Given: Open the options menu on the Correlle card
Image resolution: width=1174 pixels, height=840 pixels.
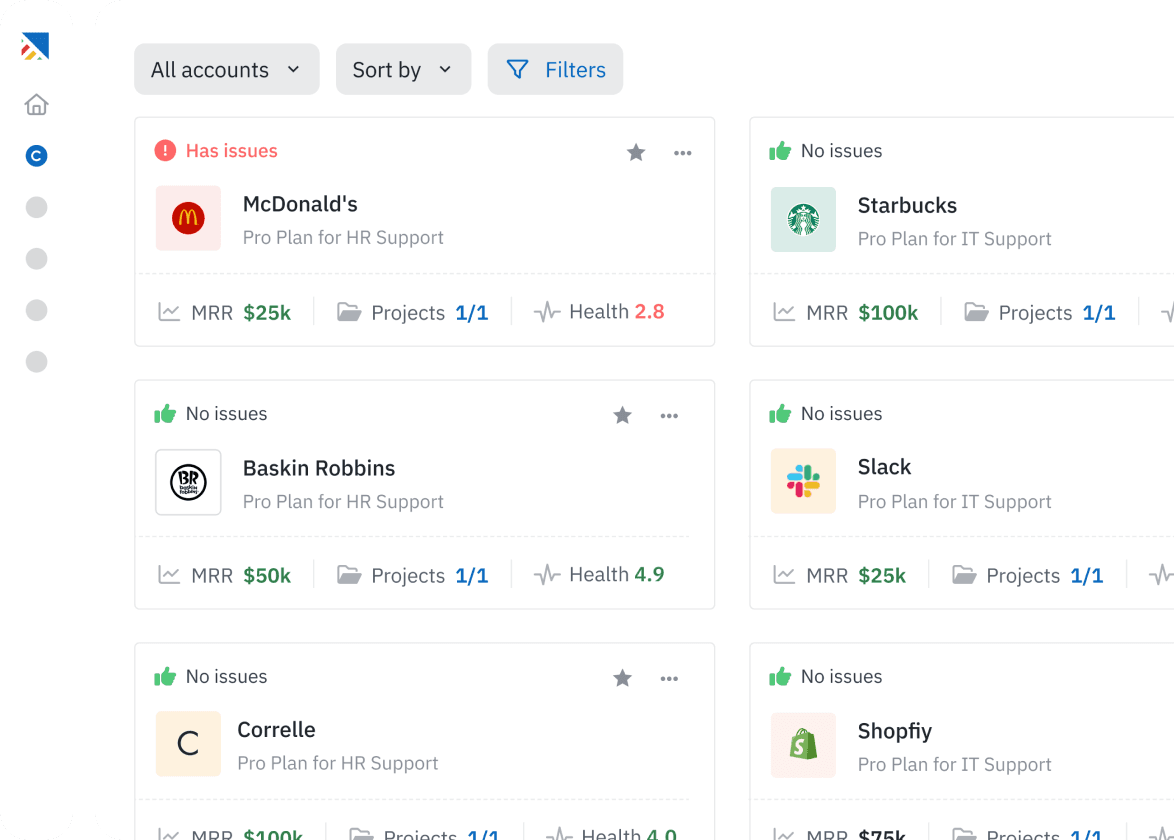Looking at the screenshot, I should tap(669, 678).
